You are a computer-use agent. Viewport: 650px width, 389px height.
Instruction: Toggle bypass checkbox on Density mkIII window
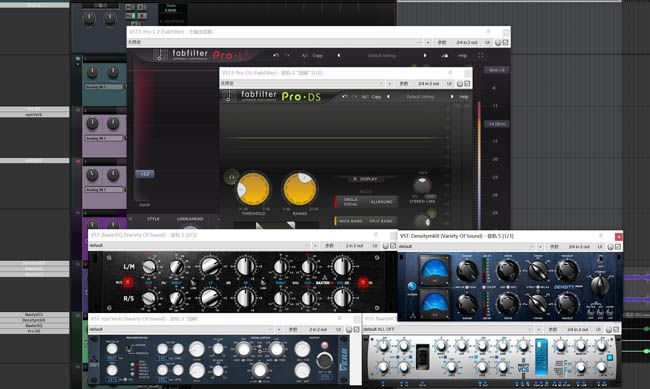click(618, 246)
